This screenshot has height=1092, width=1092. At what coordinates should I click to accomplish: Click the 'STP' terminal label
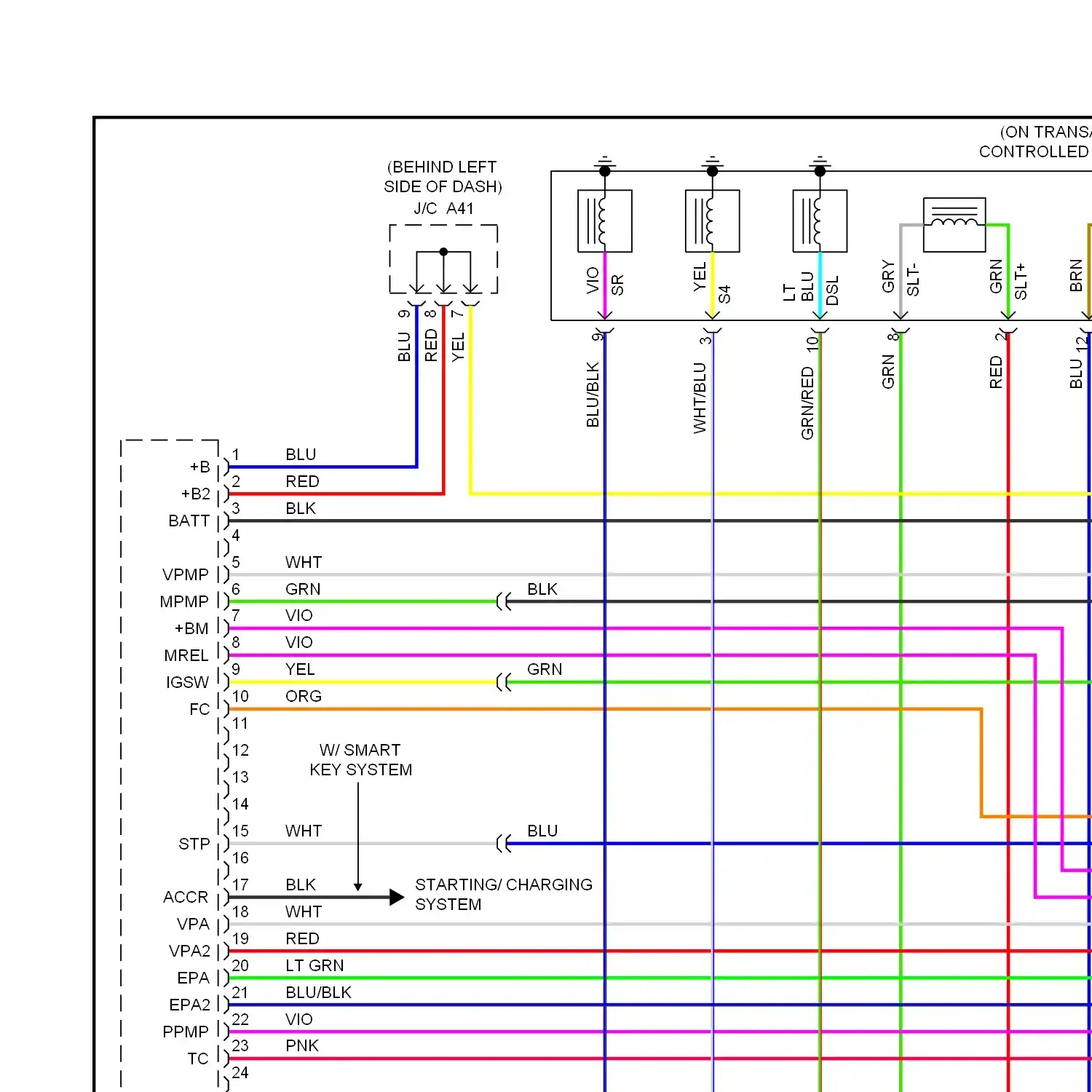(194, 844)
